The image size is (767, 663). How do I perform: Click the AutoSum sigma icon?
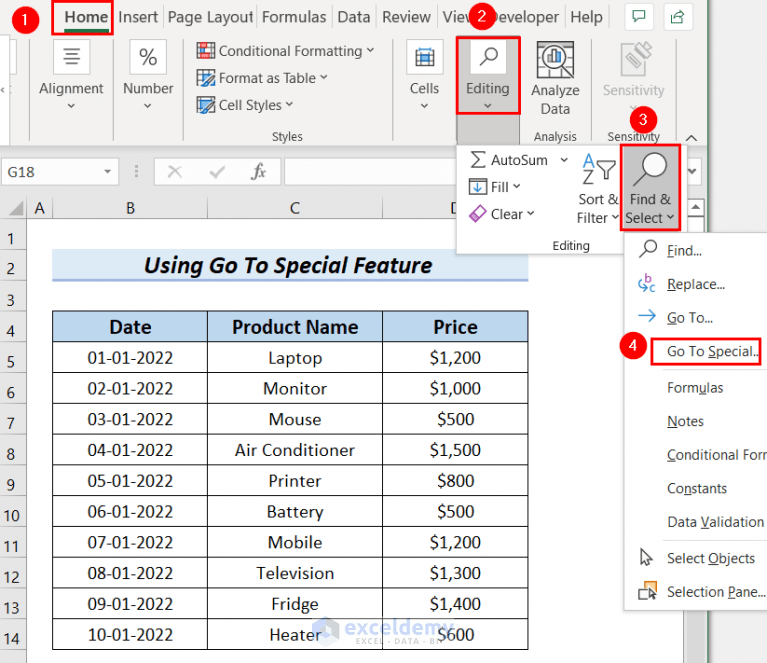point(477,160)
